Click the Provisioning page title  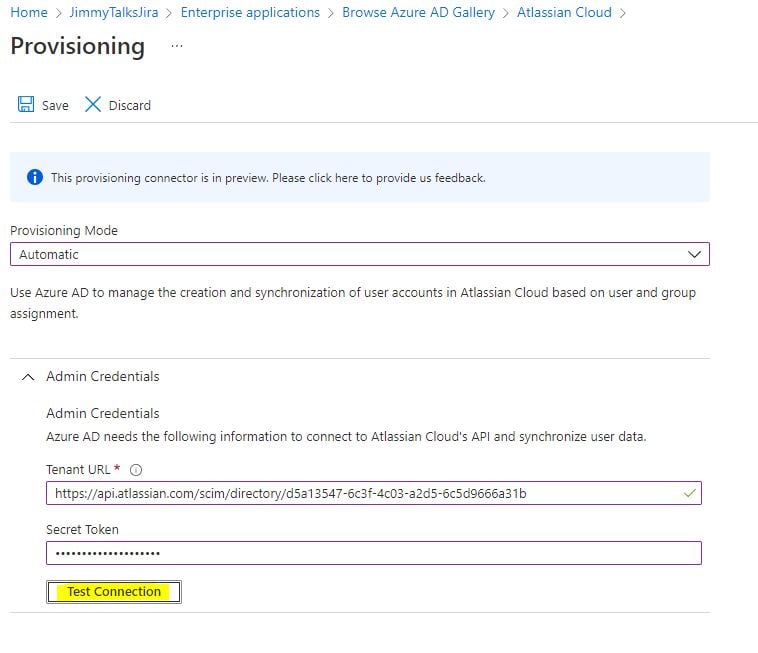(x=77, y=46)
